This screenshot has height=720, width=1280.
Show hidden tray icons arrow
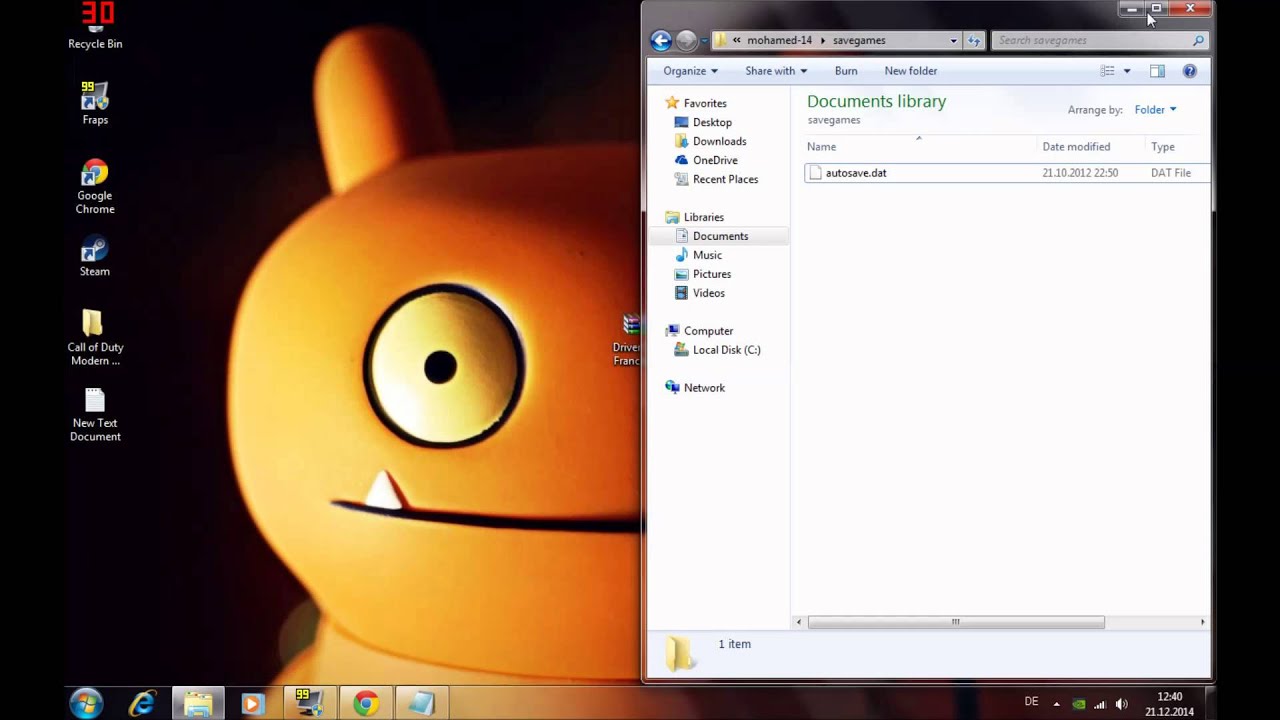(x=1056, y=704)
